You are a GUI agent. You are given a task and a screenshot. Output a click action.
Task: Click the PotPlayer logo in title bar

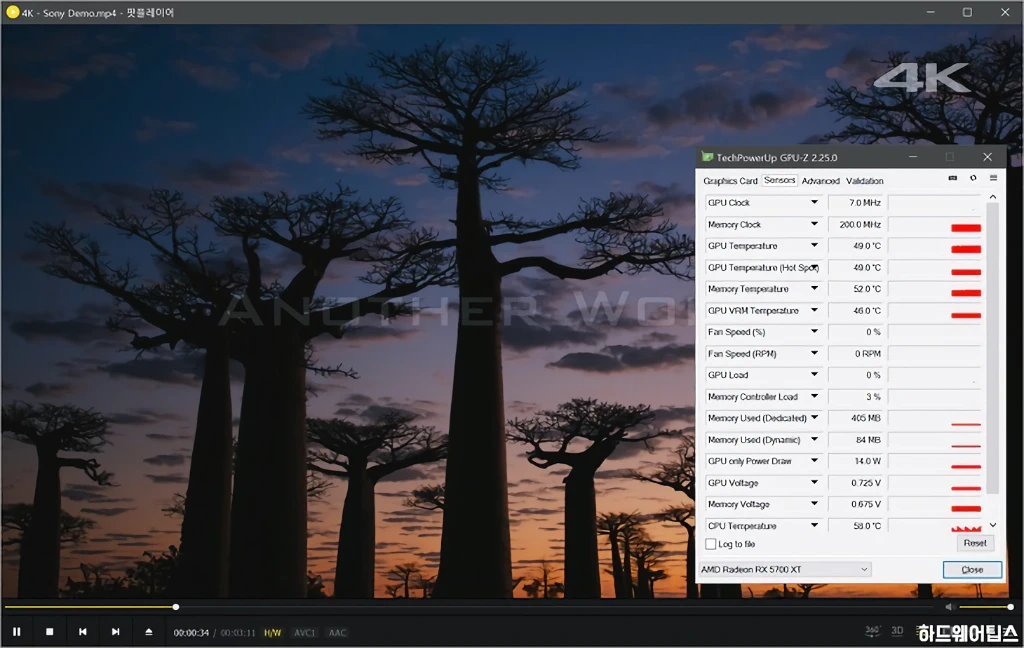[x=12, y=12]
